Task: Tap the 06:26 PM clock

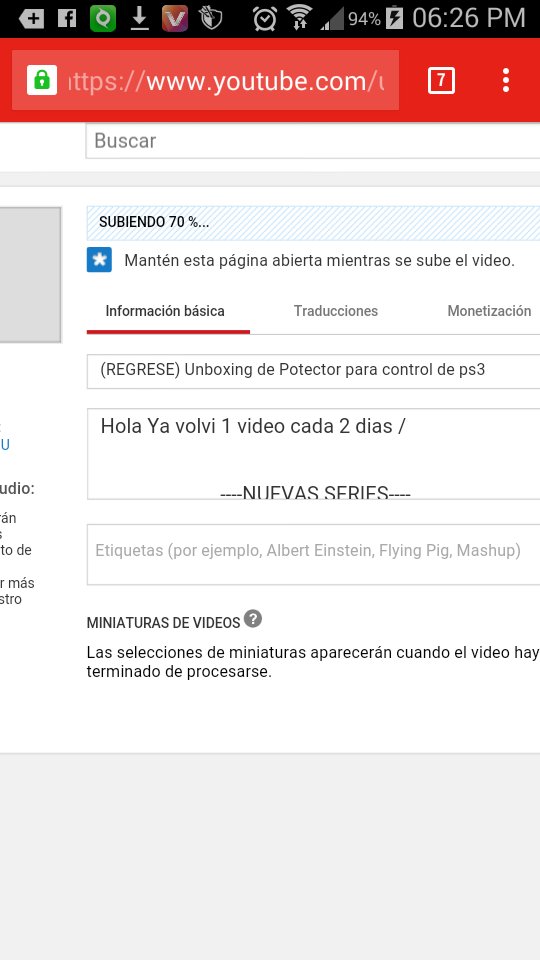Action: coord(469,18)
